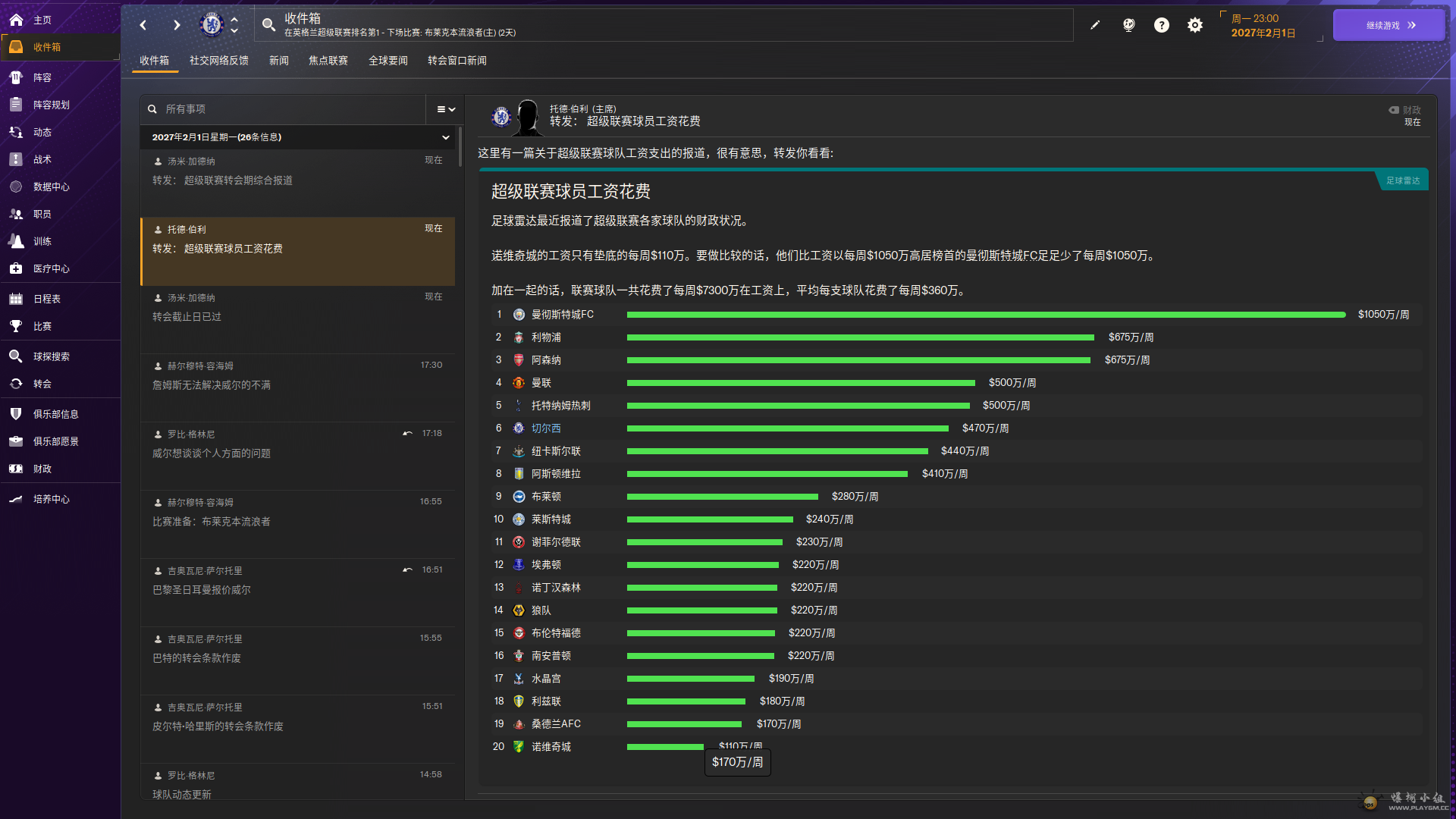
Task: Click the 财政 tag on the message header
Action: (1405, 110)
